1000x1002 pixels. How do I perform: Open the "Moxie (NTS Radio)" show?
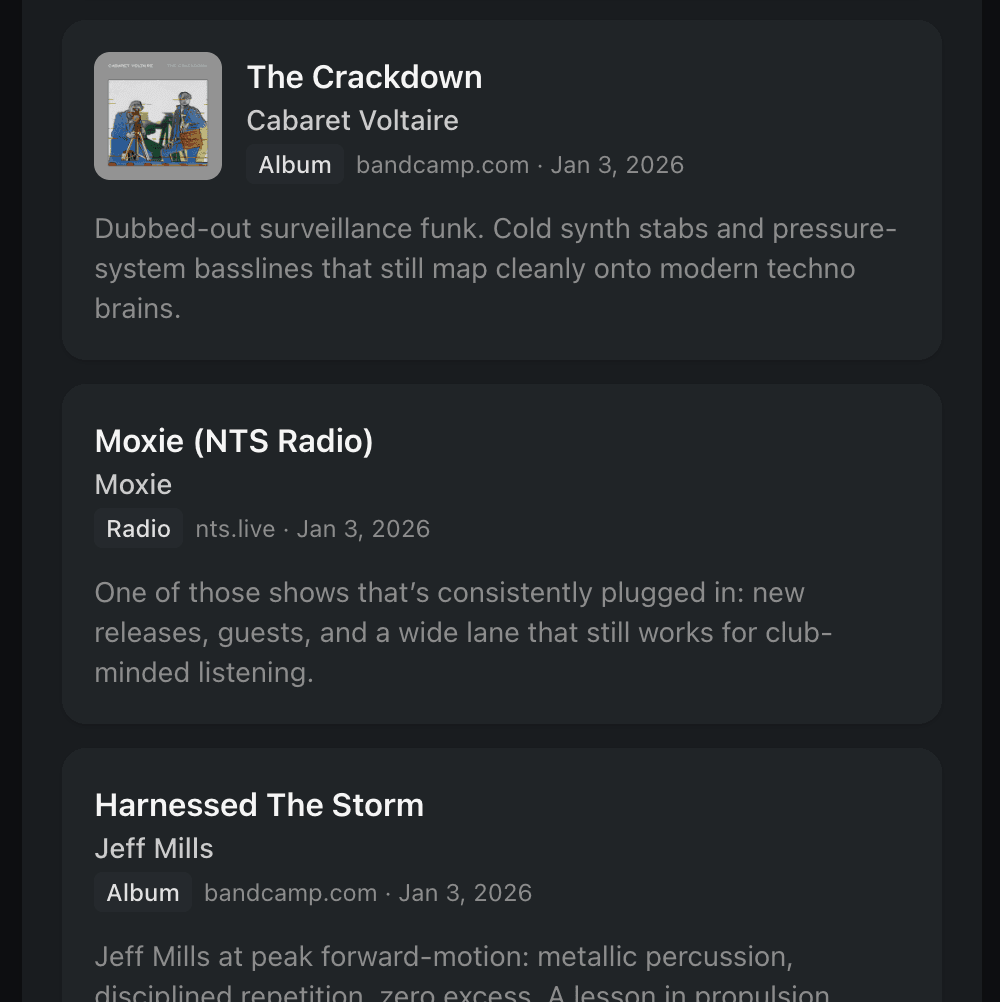[x=233, y=440]
